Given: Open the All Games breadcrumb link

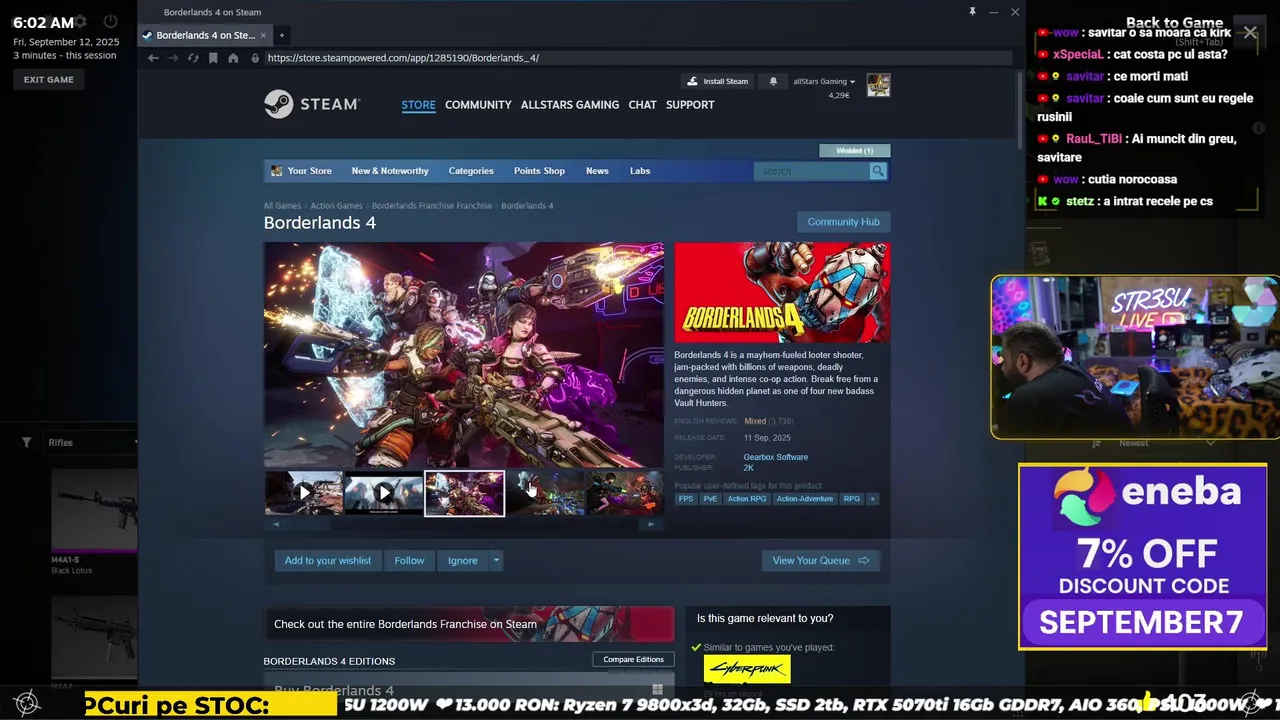Looking at the screenshot, I should 282,206.
